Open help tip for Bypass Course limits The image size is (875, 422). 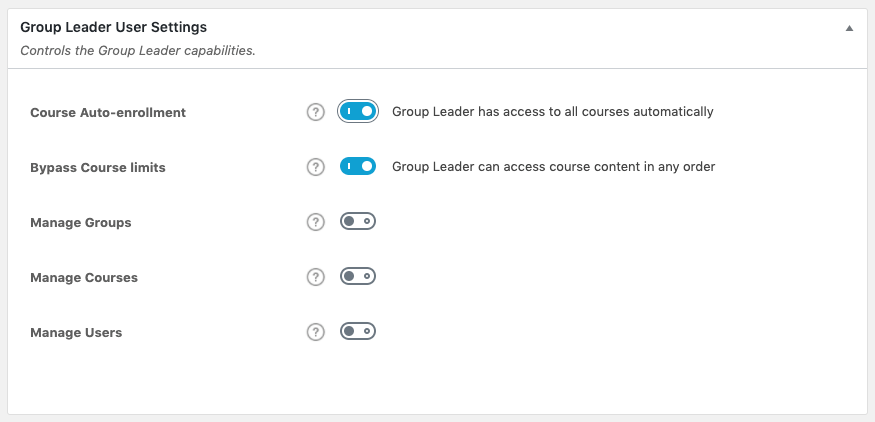click(316, 167)
